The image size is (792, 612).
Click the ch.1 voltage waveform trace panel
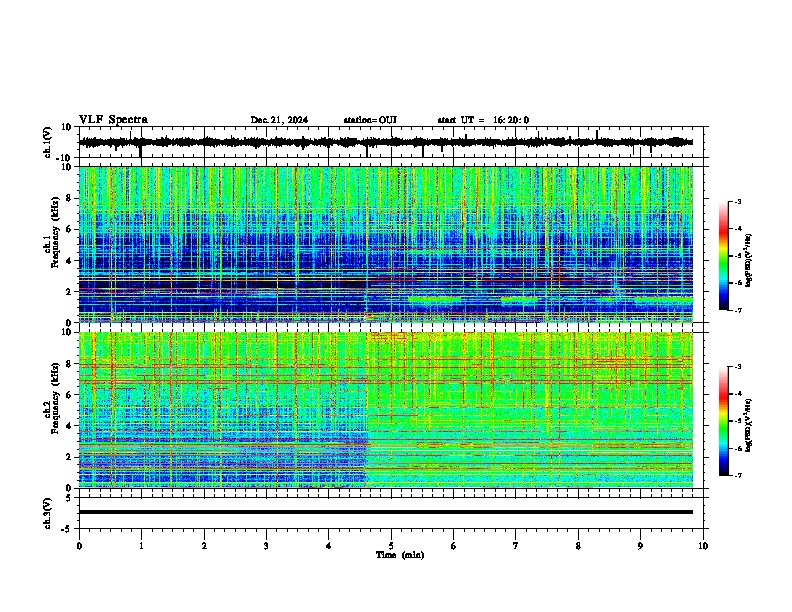(391, 142)
